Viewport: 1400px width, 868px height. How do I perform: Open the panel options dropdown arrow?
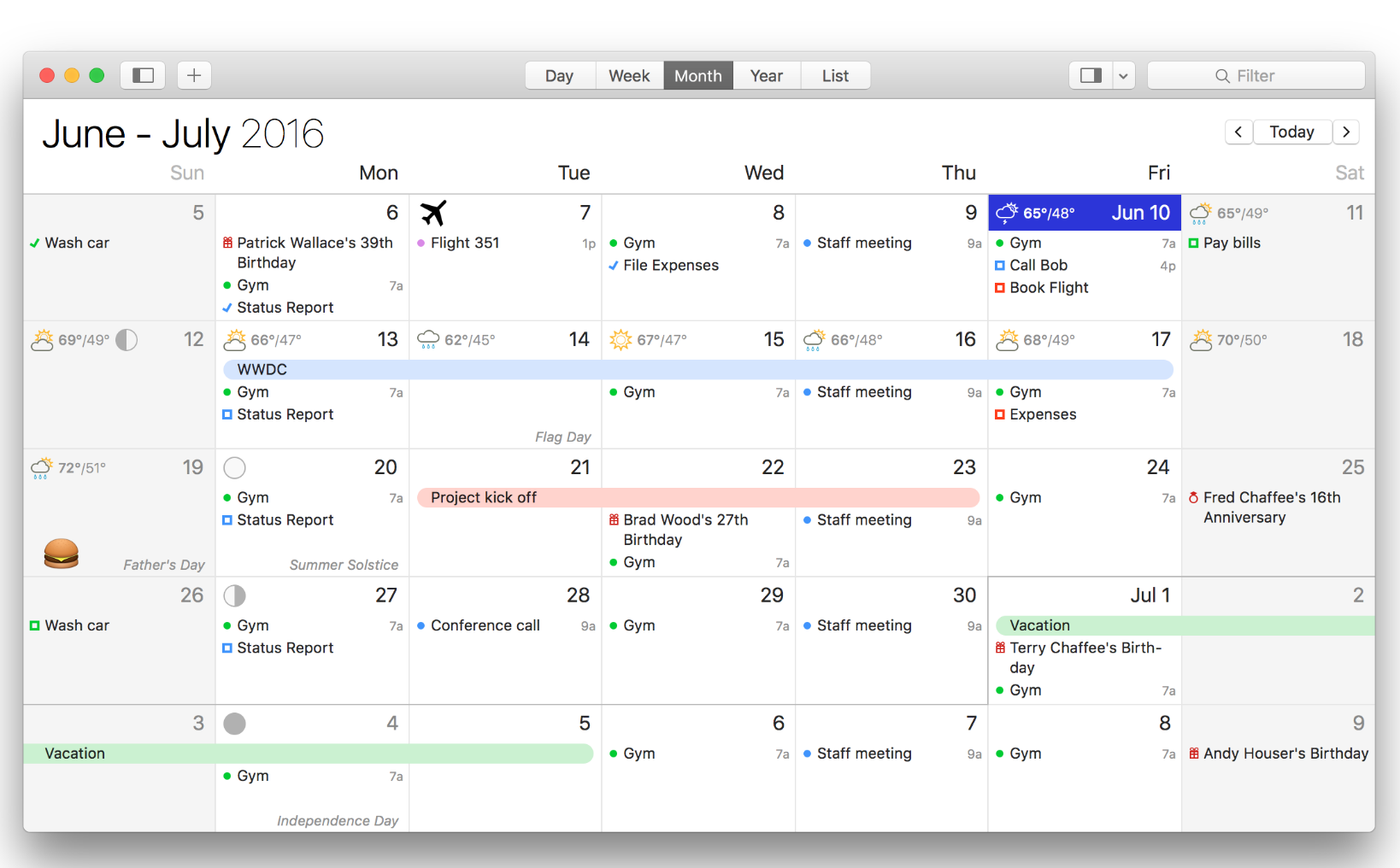(x=1123, y=75)
